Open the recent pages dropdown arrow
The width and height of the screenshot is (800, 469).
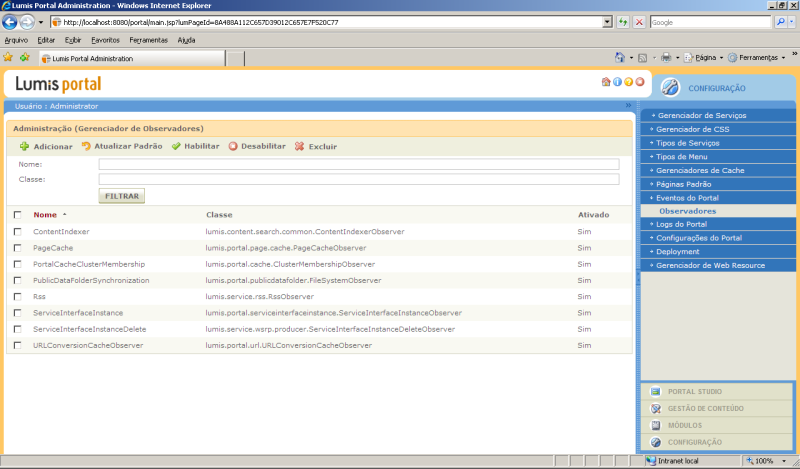point(41,22)
